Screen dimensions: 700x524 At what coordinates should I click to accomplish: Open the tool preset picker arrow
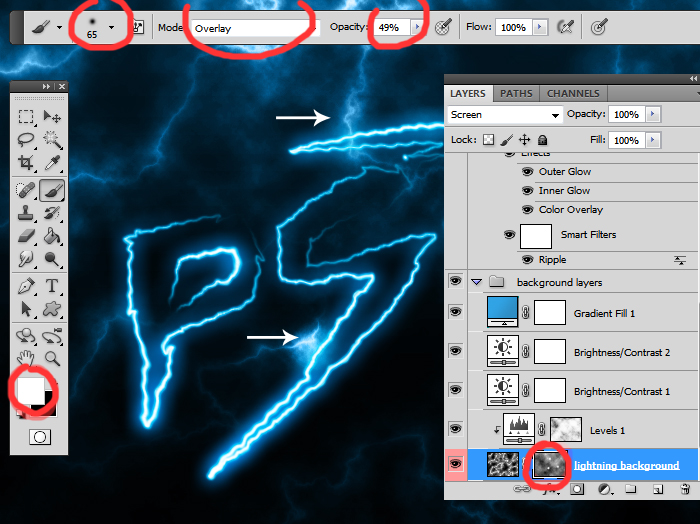[59, 27]
